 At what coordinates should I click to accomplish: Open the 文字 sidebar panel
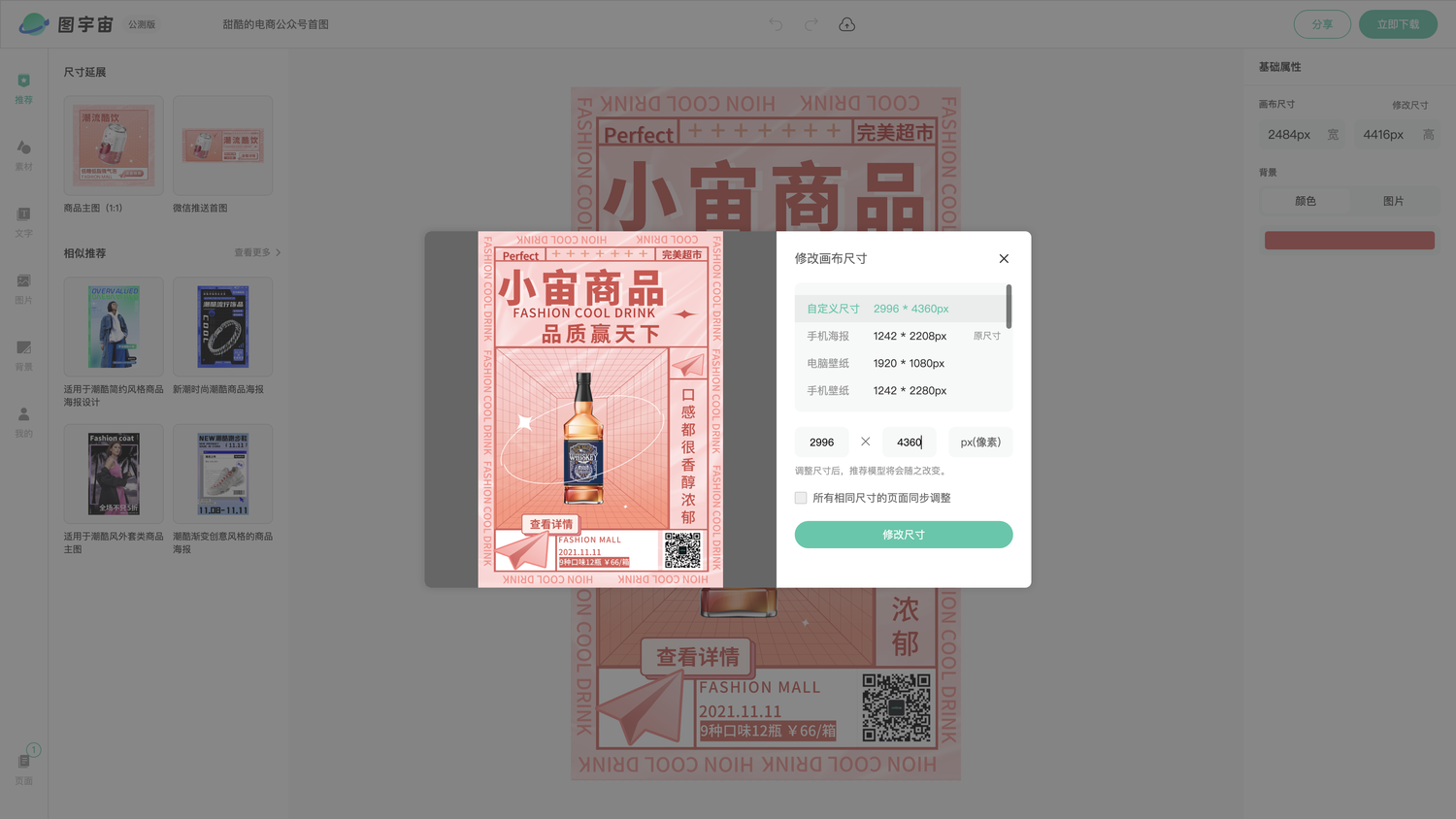(x=23, y=222)
